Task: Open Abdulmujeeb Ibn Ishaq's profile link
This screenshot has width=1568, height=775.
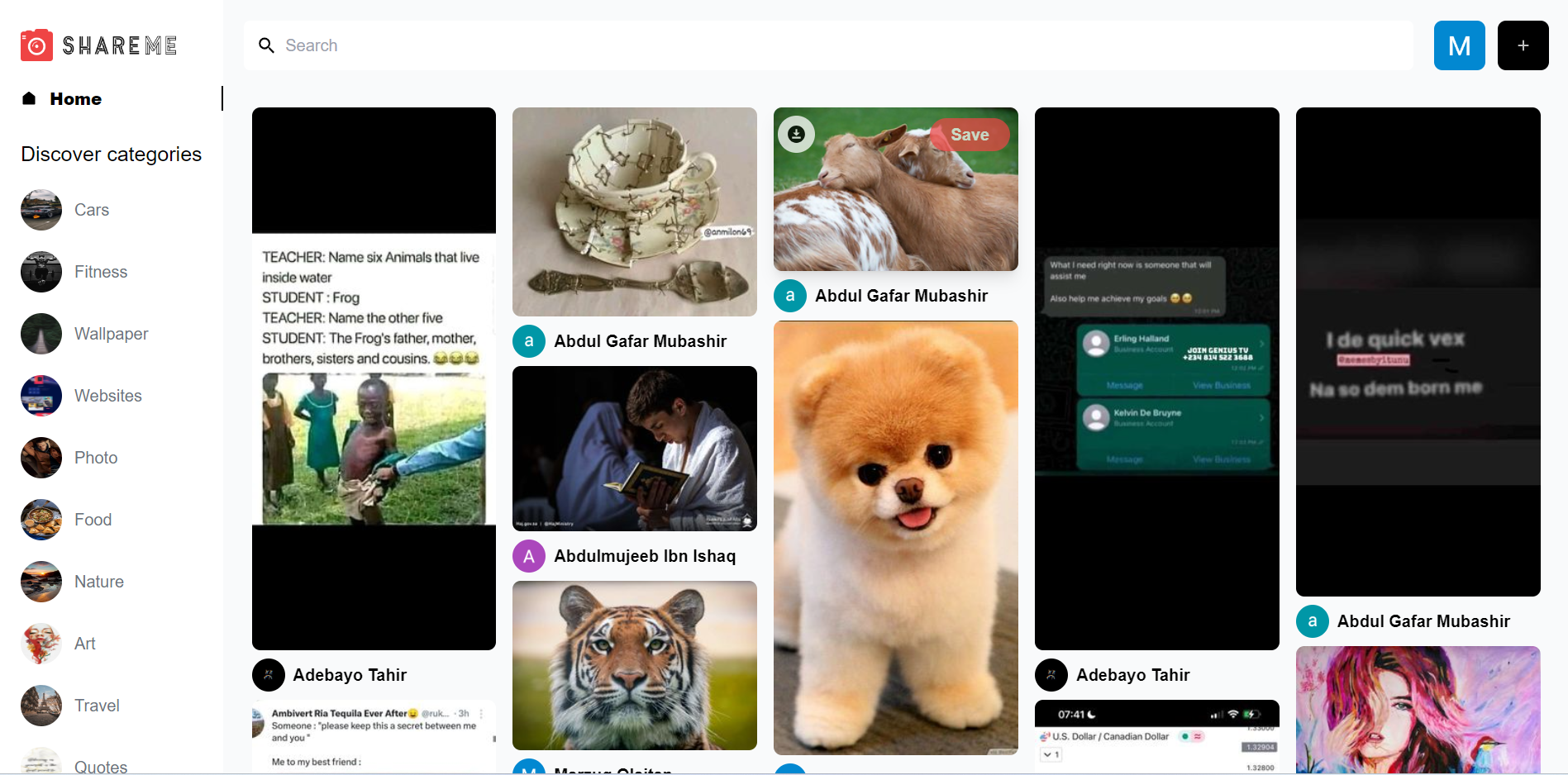Action: point(644,556)
